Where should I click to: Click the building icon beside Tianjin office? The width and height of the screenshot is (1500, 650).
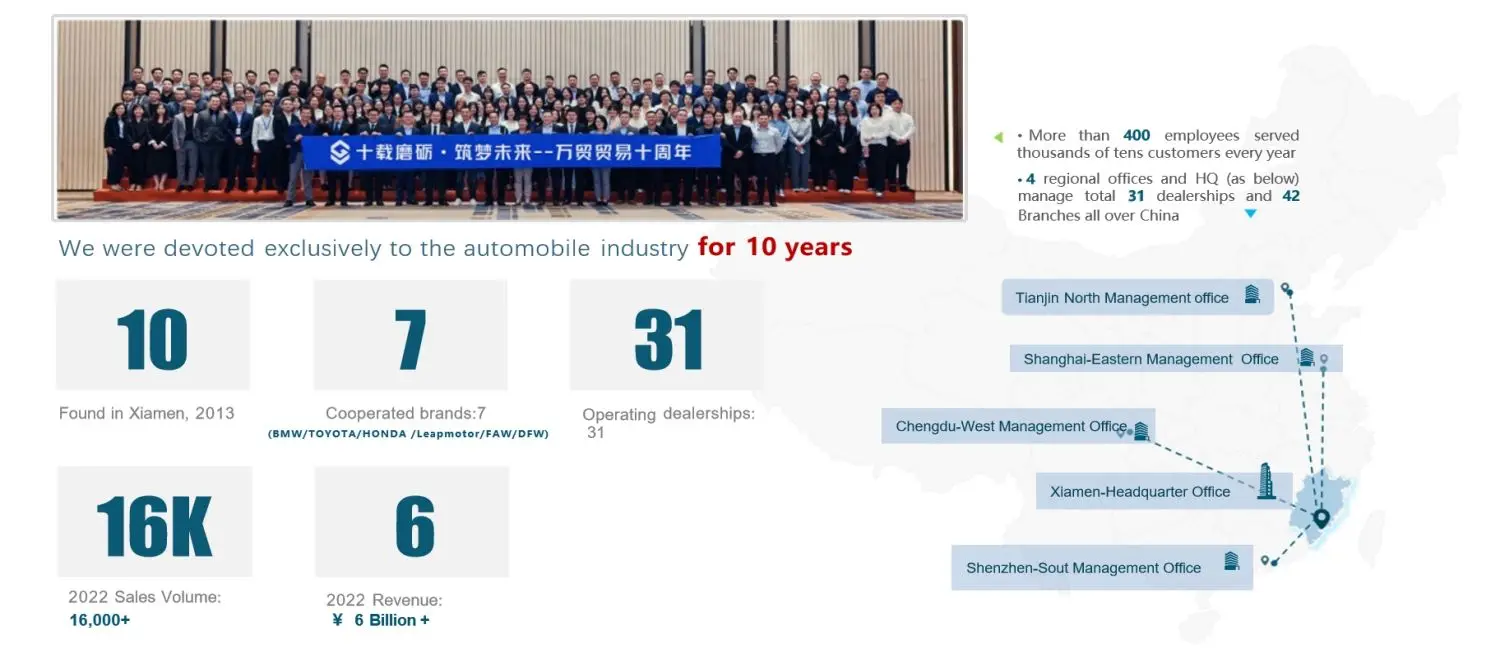pyautogui.click(x=1252, y=294)
